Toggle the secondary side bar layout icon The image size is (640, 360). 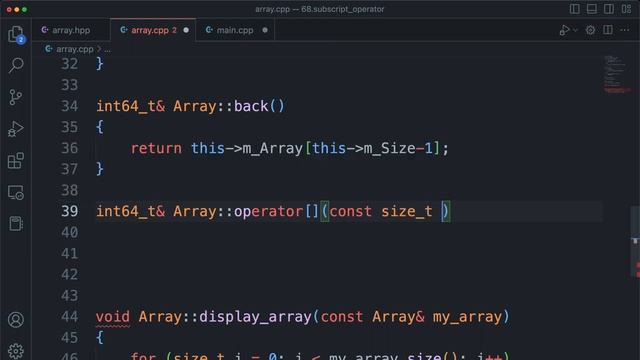pos(609,9)
